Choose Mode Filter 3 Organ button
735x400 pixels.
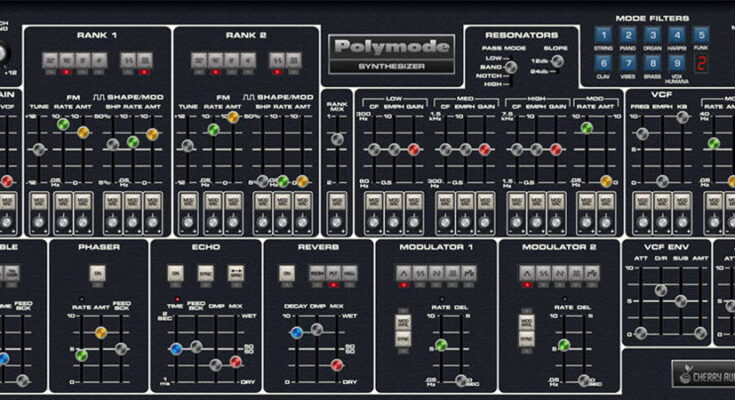[653, 35]
